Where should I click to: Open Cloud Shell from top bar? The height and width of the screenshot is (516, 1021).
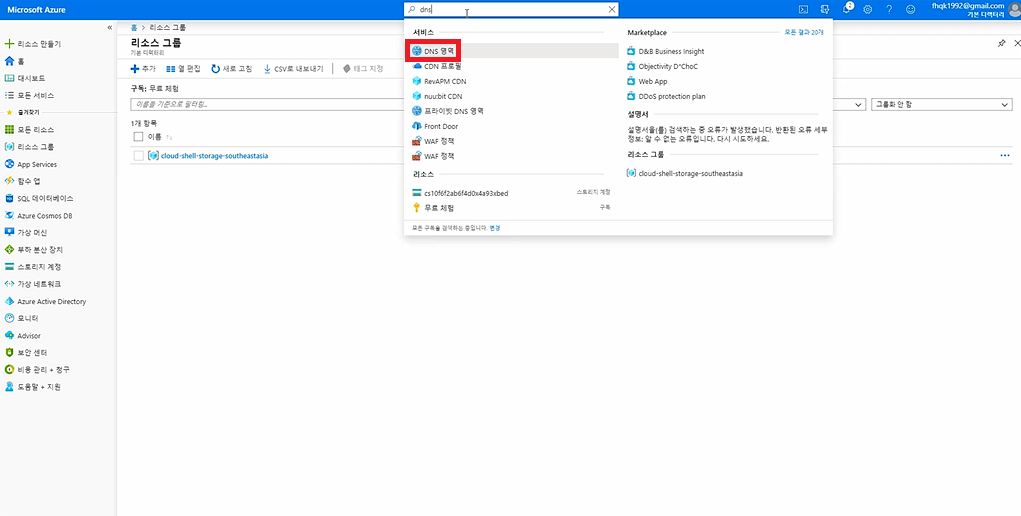click(x=804, y=9)
